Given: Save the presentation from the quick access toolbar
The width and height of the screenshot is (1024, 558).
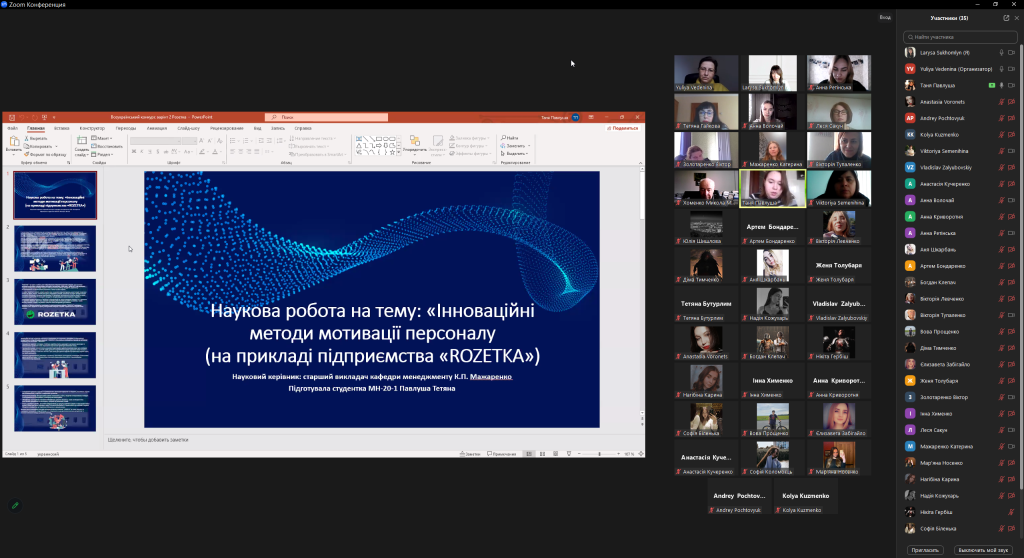Looking at the screenshot, I should 12,118.
